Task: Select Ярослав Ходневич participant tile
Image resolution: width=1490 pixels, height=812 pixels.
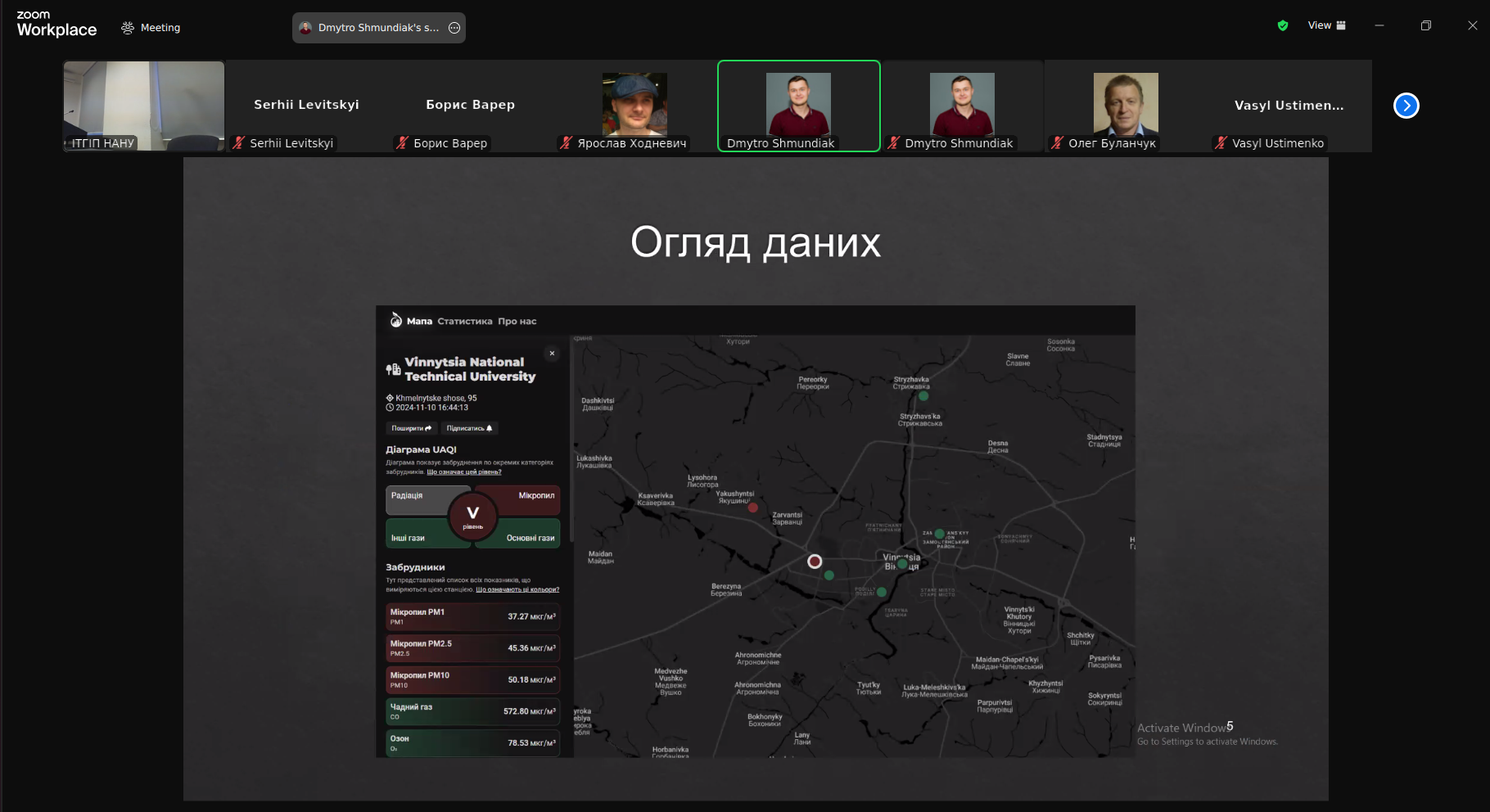Action: [x=634, y=106]
